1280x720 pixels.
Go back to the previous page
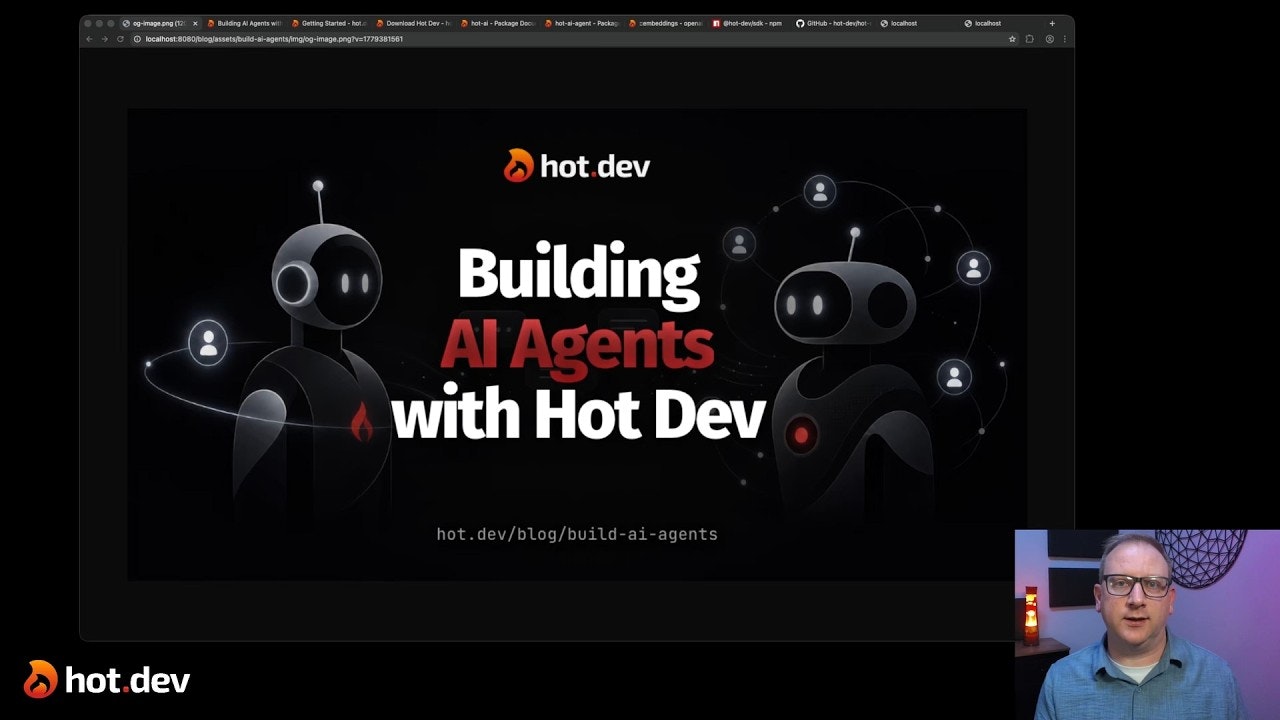click(89, 39)
